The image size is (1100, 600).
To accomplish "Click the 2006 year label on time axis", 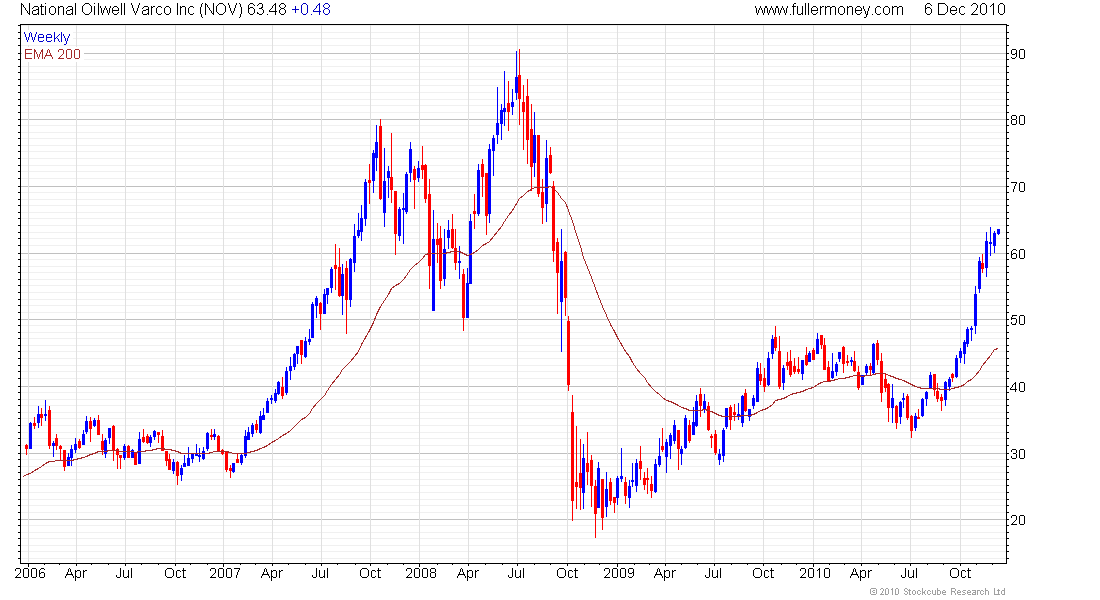I will [30, 573].
